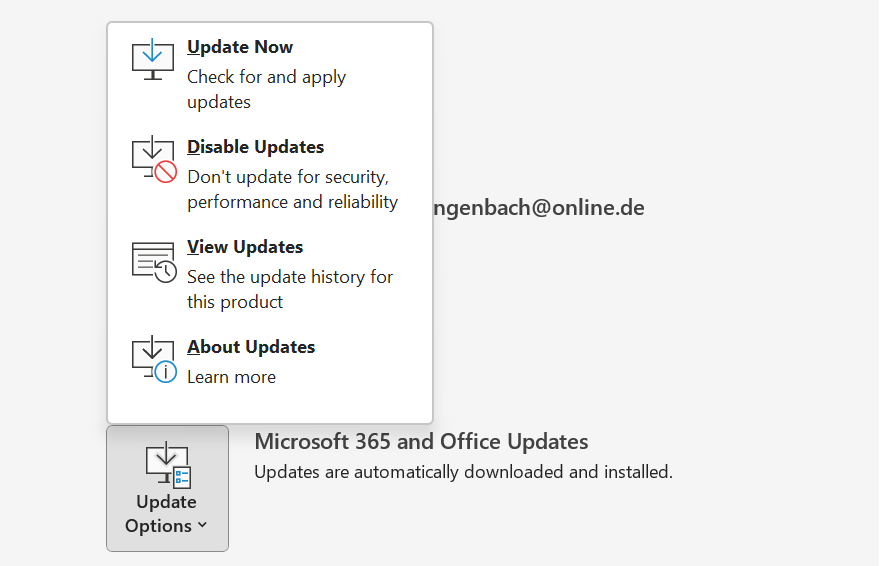
Task: Click the clock badge on View Updates icon
Action: (166, 272)
